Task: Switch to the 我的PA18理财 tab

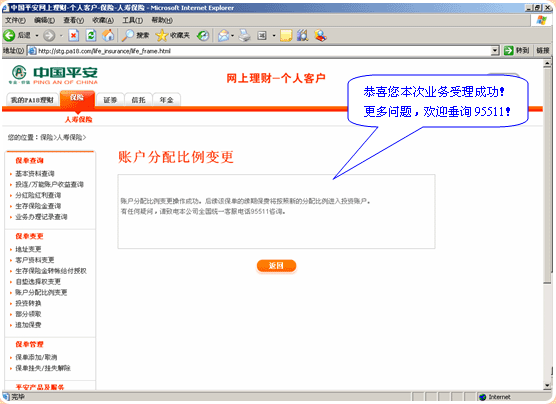Action: pyautogui.click(x=32, y=100)
